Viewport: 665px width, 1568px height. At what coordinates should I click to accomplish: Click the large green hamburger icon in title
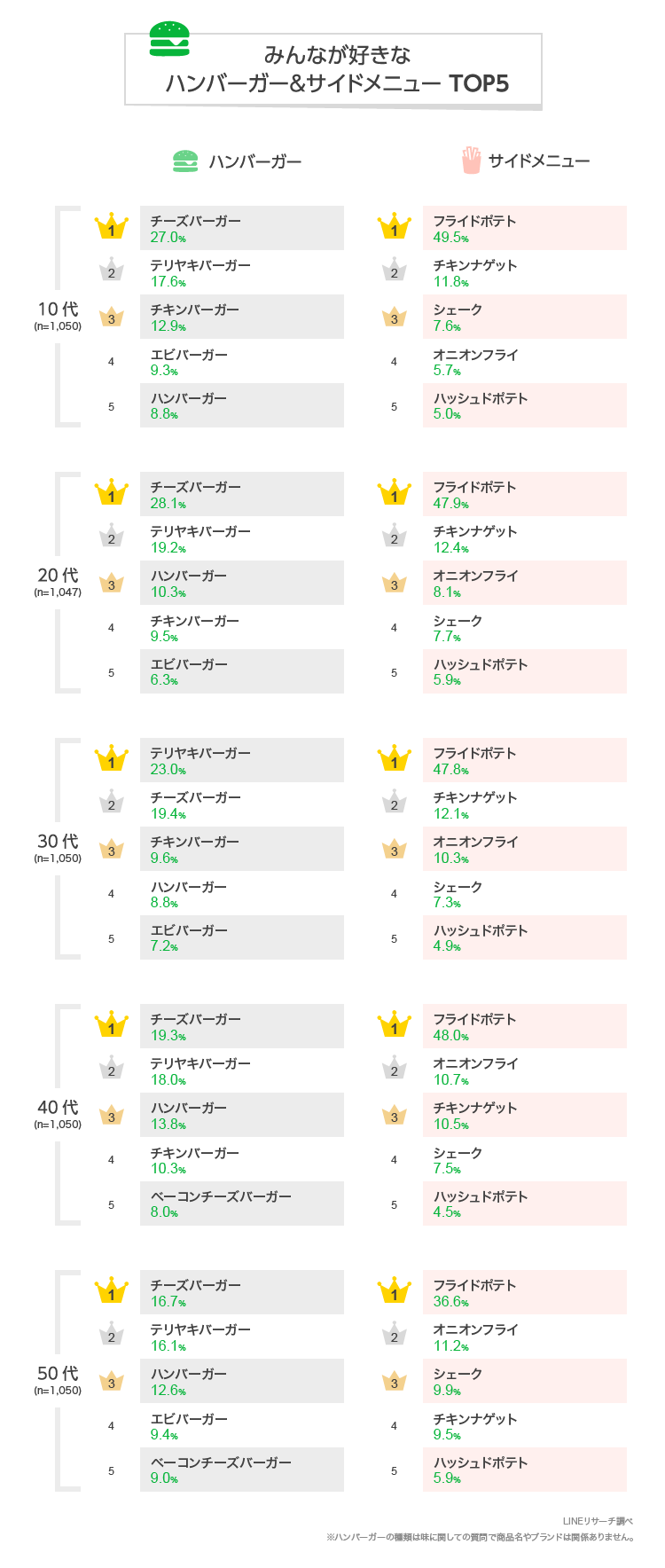point(169,39)
